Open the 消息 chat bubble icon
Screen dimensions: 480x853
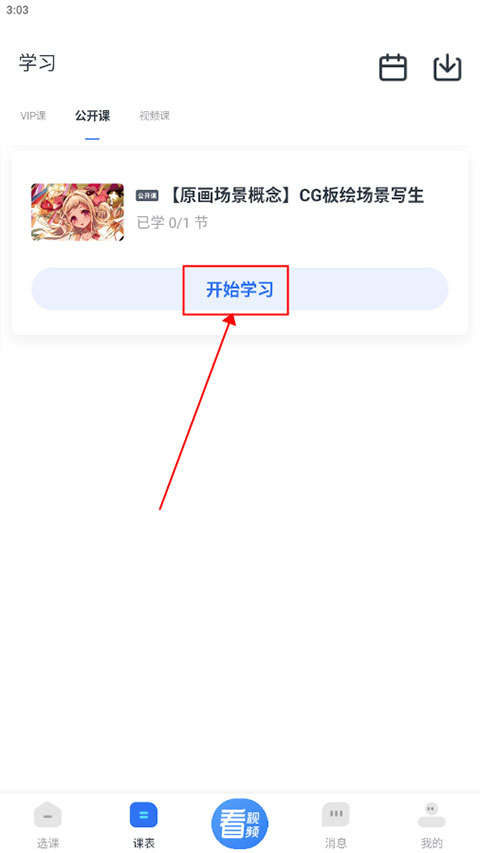(336, 815)
